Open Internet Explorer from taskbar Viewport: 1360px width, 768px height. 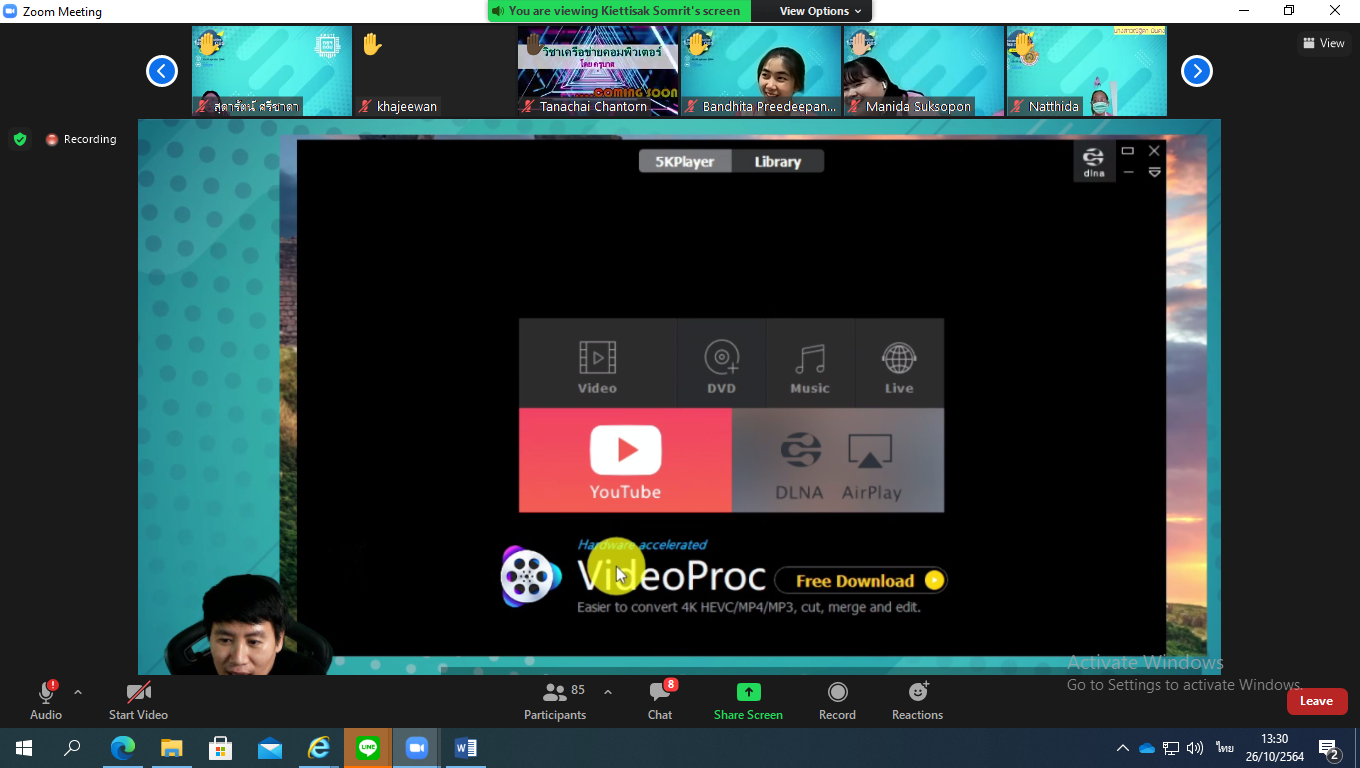[x=319, y=748]
